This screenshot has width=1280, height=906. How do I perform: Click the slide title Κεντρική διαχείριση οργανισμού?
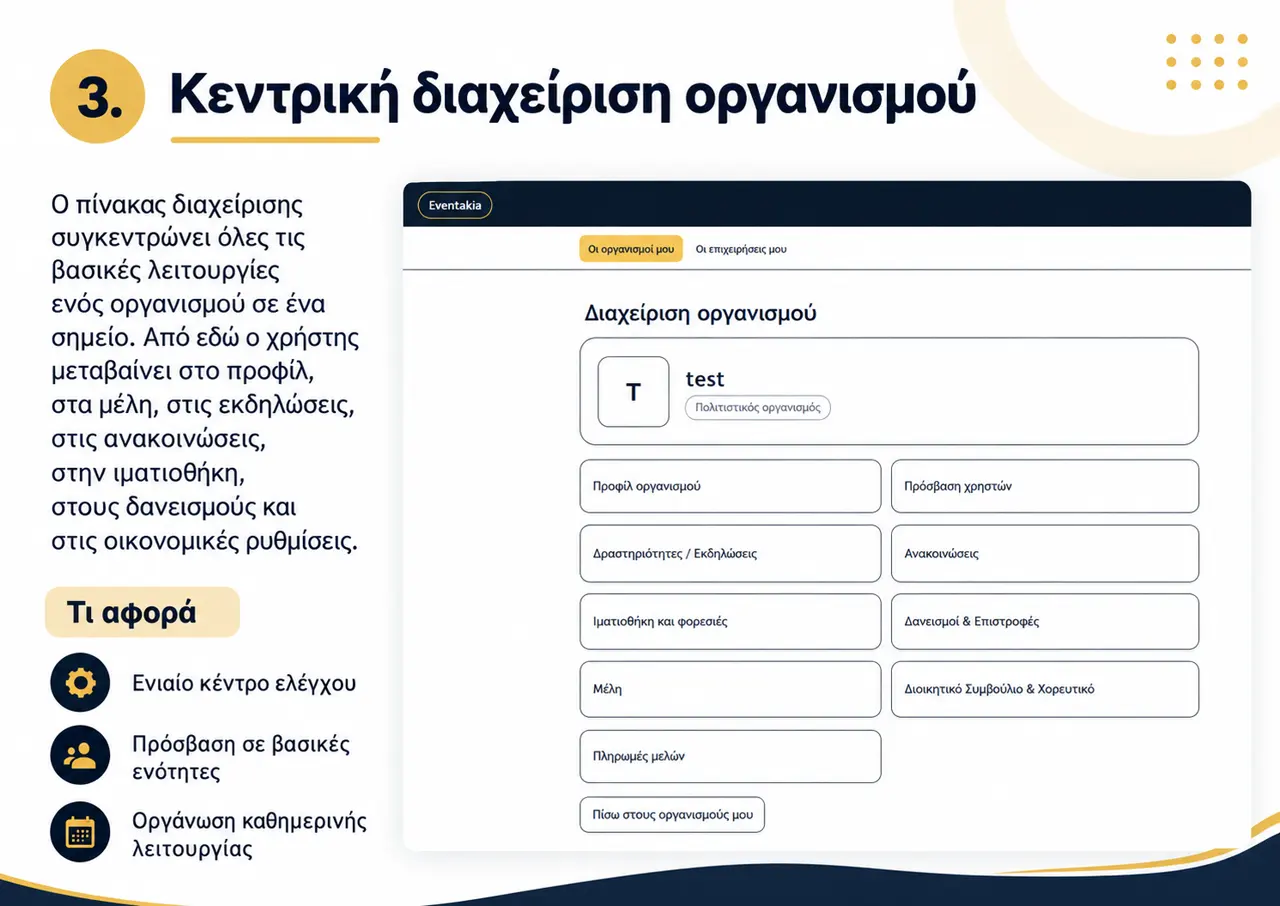pos(573,96)
